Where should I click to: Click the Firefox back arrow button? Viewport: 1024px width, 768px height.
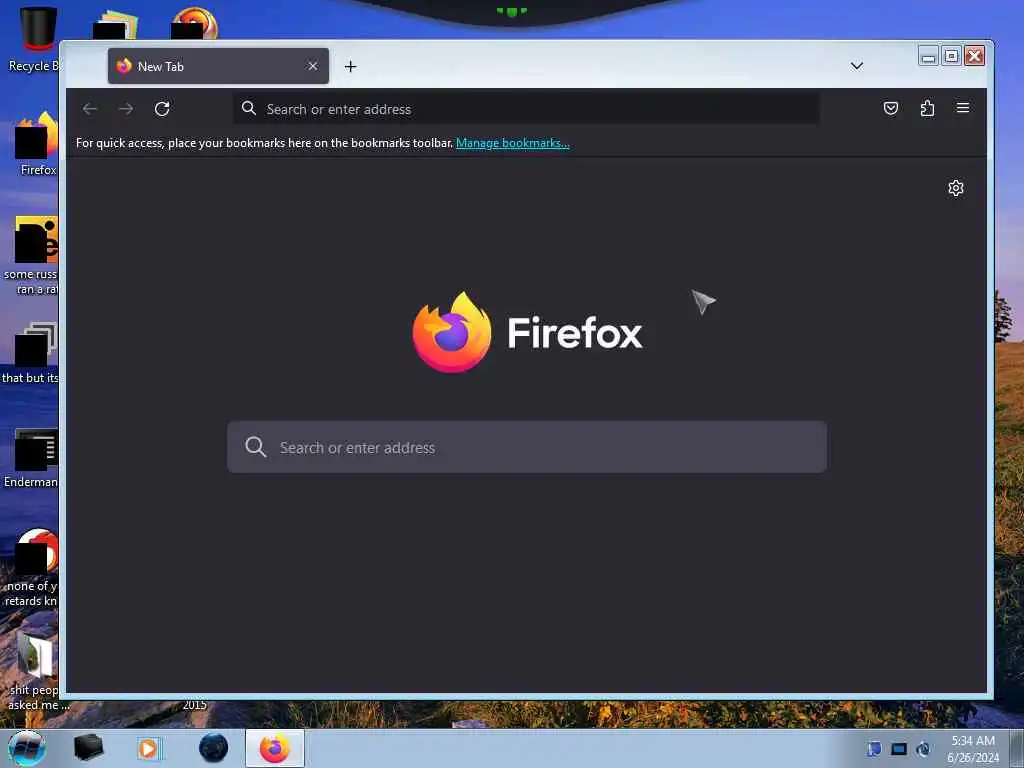point(90,108)
